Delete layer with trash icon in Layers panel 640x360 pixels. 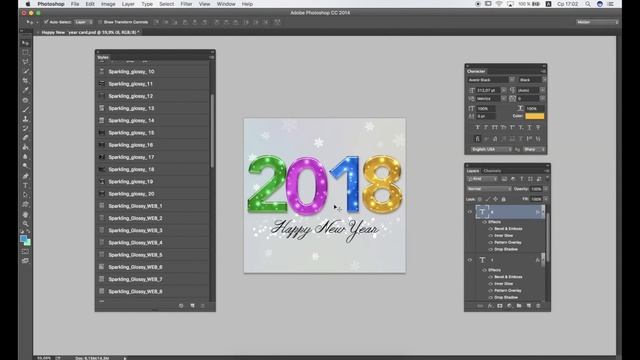pos(538,306)
